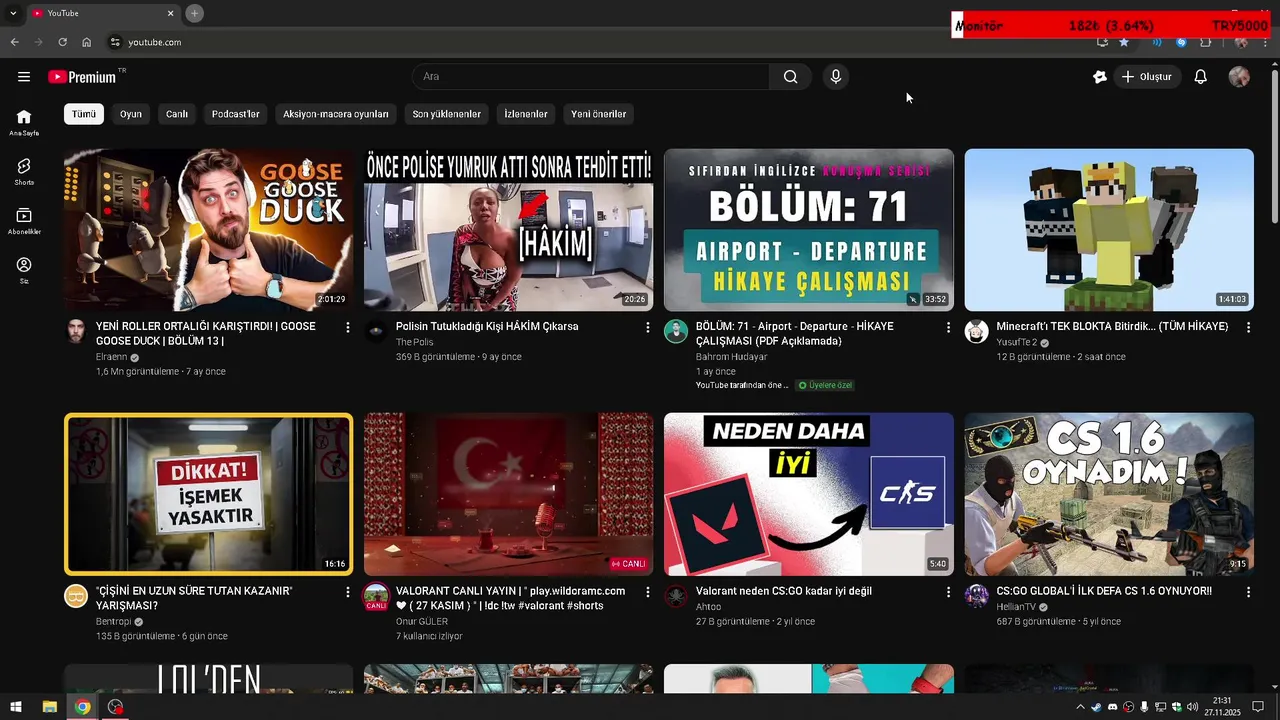The image size is (1280, 720).
Task: Click the Üyelere özel badge
Action: [825, 385]
